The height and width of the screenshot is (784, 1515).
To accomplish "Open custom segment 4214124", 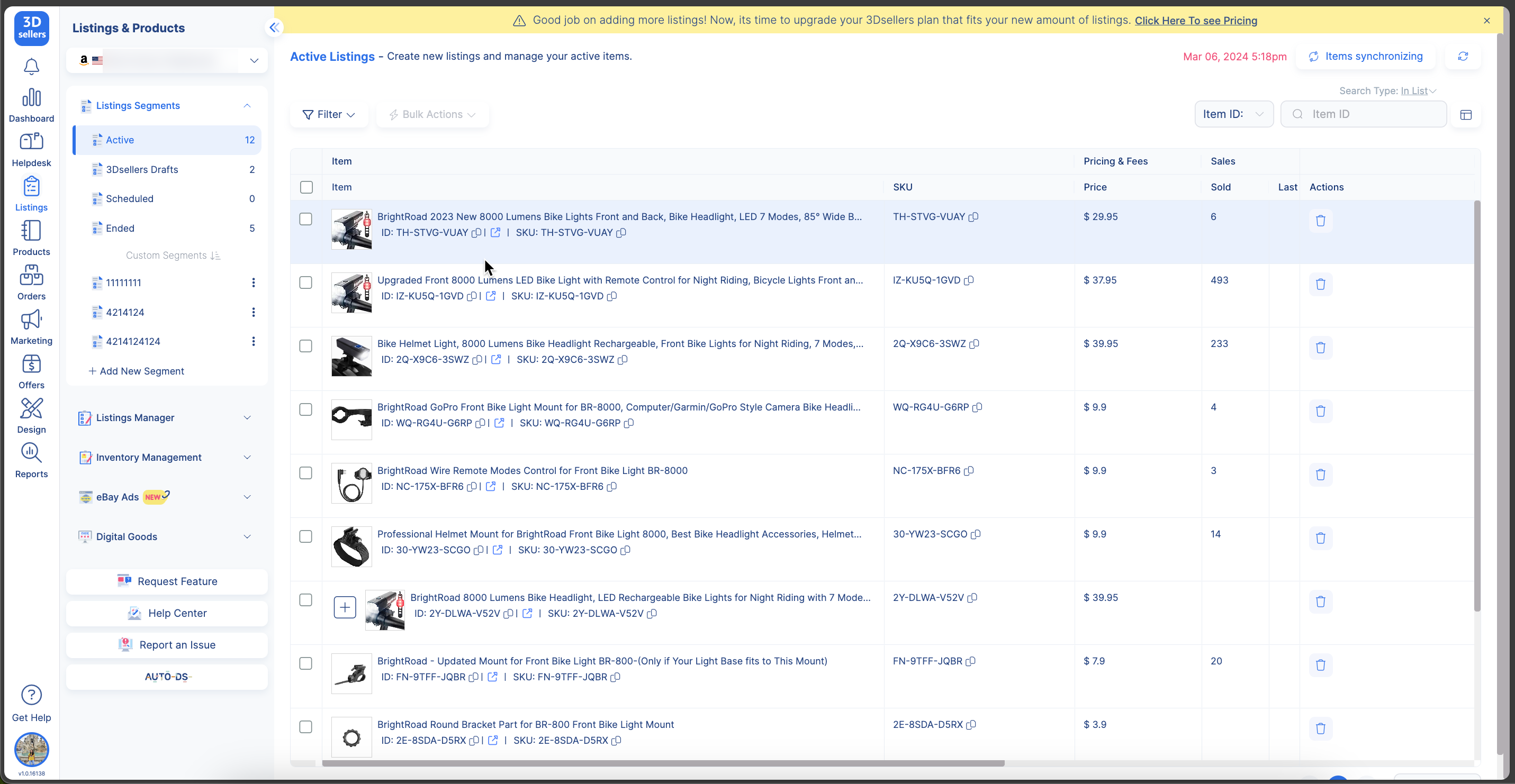I will point(125,313).
